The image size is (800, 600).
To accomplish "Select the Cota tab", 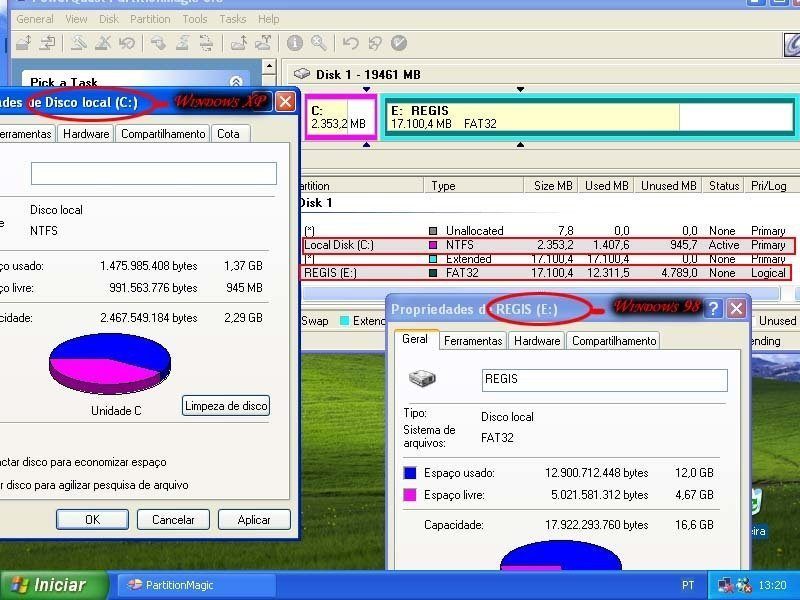I will pos(229,134).
